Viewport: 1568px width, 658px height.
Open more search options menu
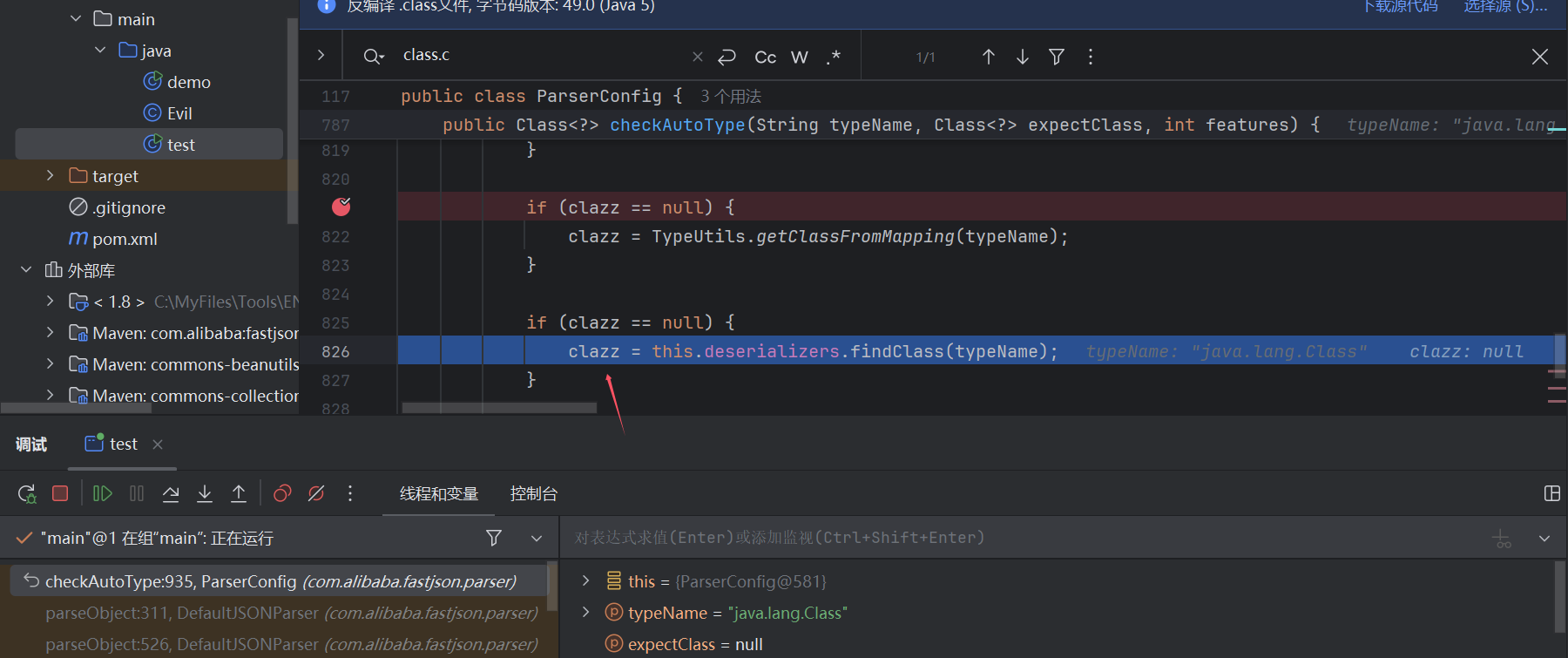[1091, 57]
